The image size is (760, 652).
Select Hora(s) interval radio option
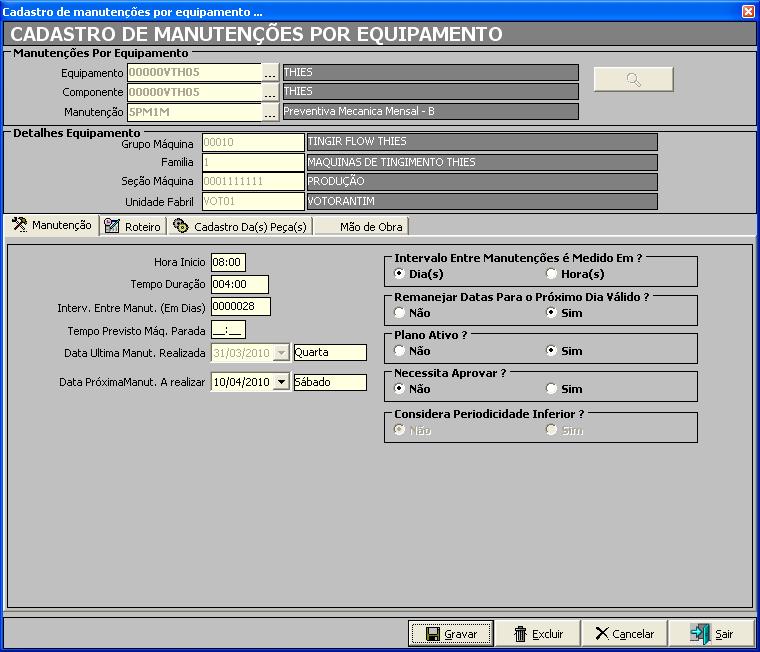[552, 274]
